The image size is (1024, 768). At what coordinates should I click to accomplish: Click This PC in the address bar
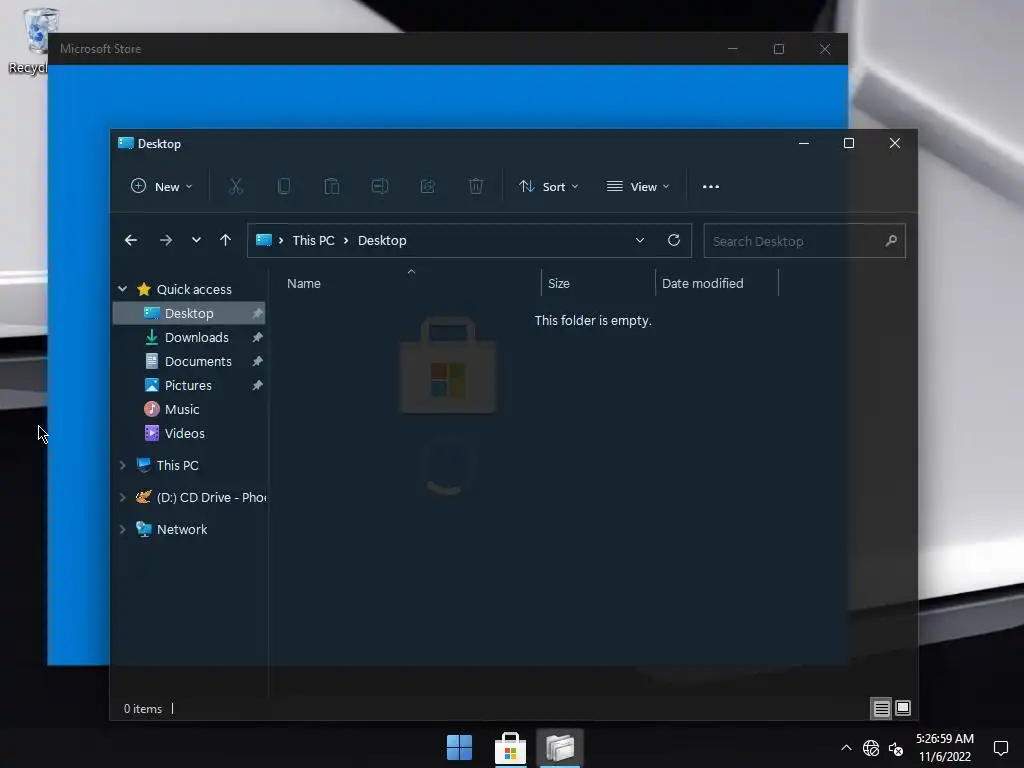coord(313,240)
